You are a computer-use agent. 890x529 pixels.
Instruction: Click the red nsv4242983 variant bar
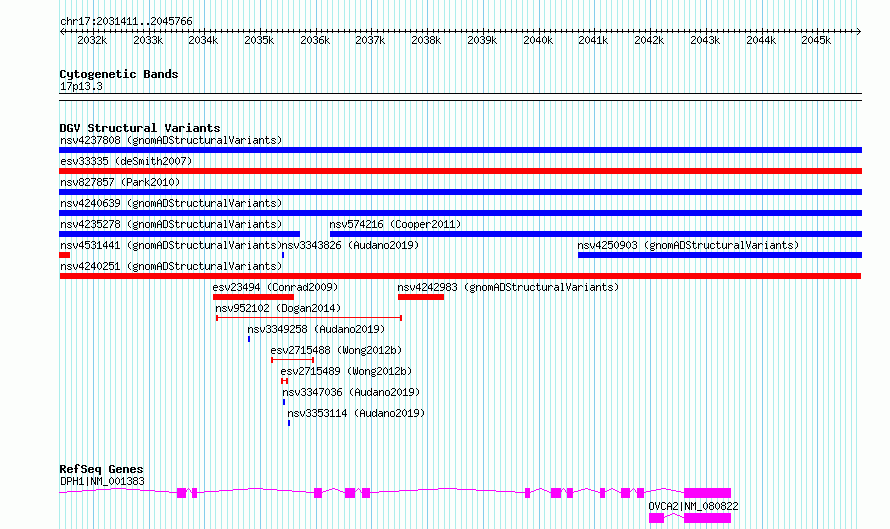click(x=421, y=297)
